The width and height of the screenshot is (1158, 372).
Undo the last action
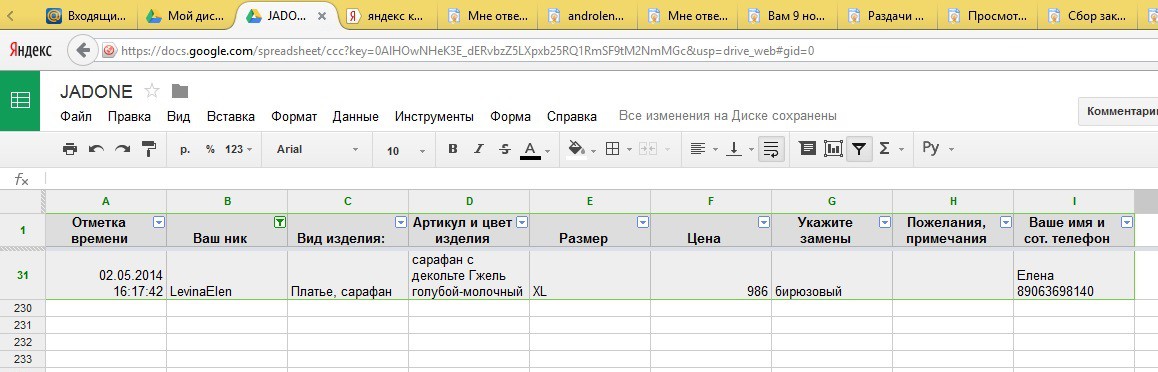pos(96,149)
